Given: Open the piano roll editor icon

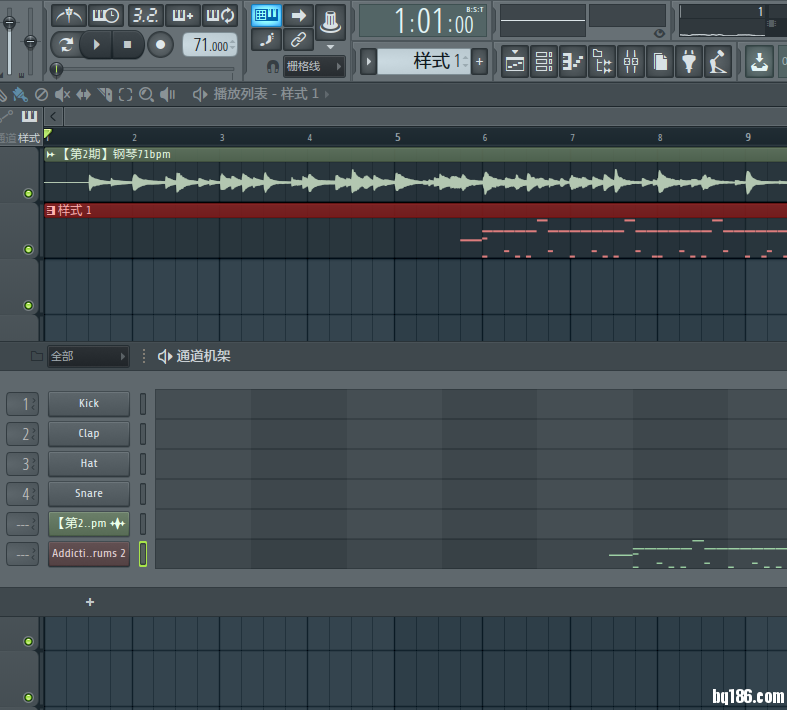Looking at the screenshot, I should 573,62.
